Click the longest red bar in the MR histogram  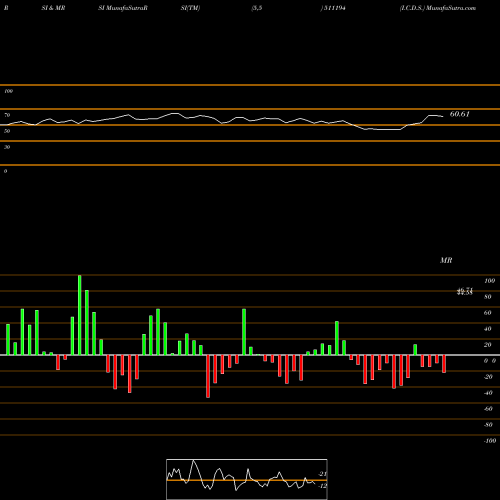[208, 376]
